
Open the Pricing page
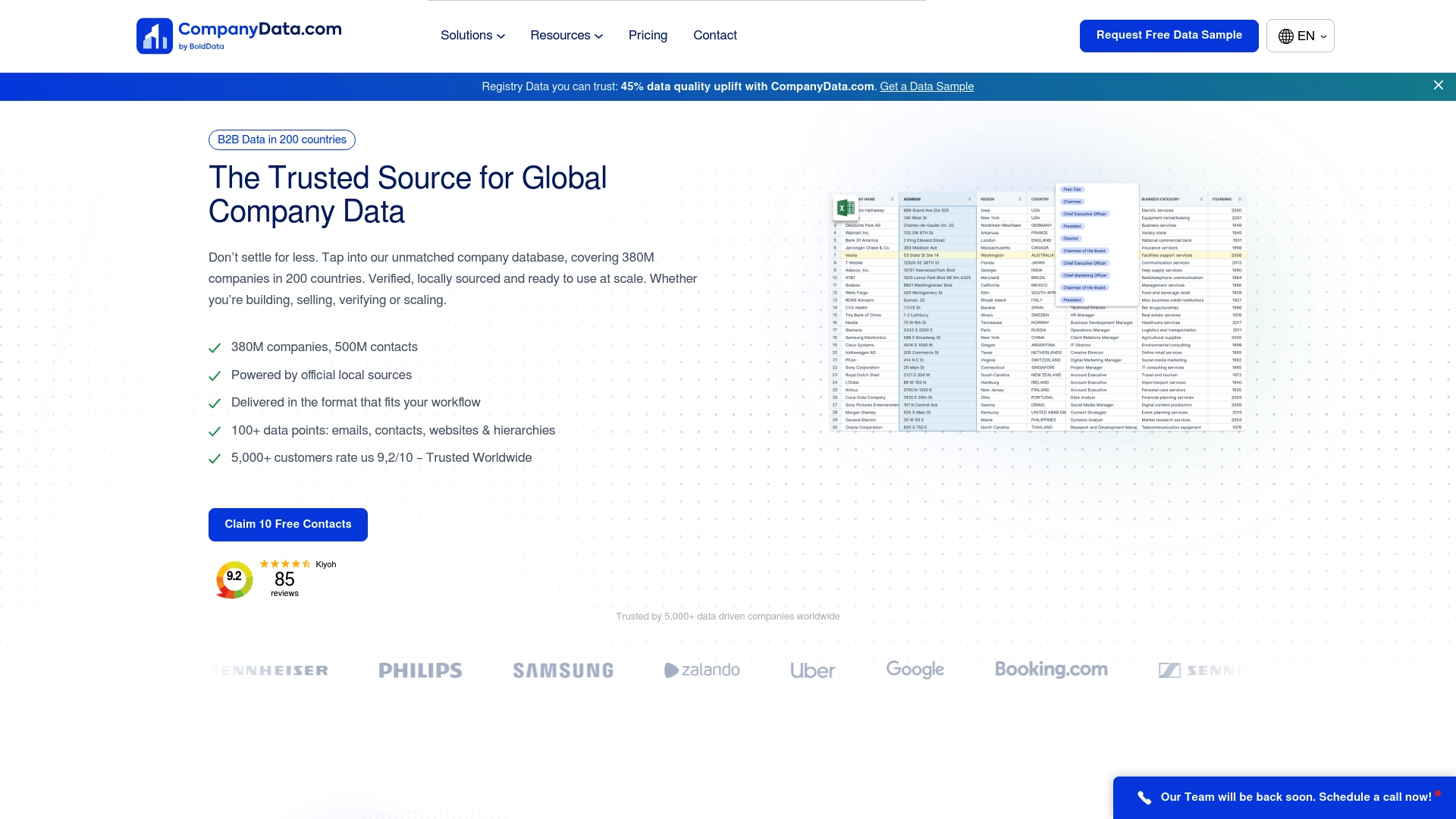pos(648,35)
